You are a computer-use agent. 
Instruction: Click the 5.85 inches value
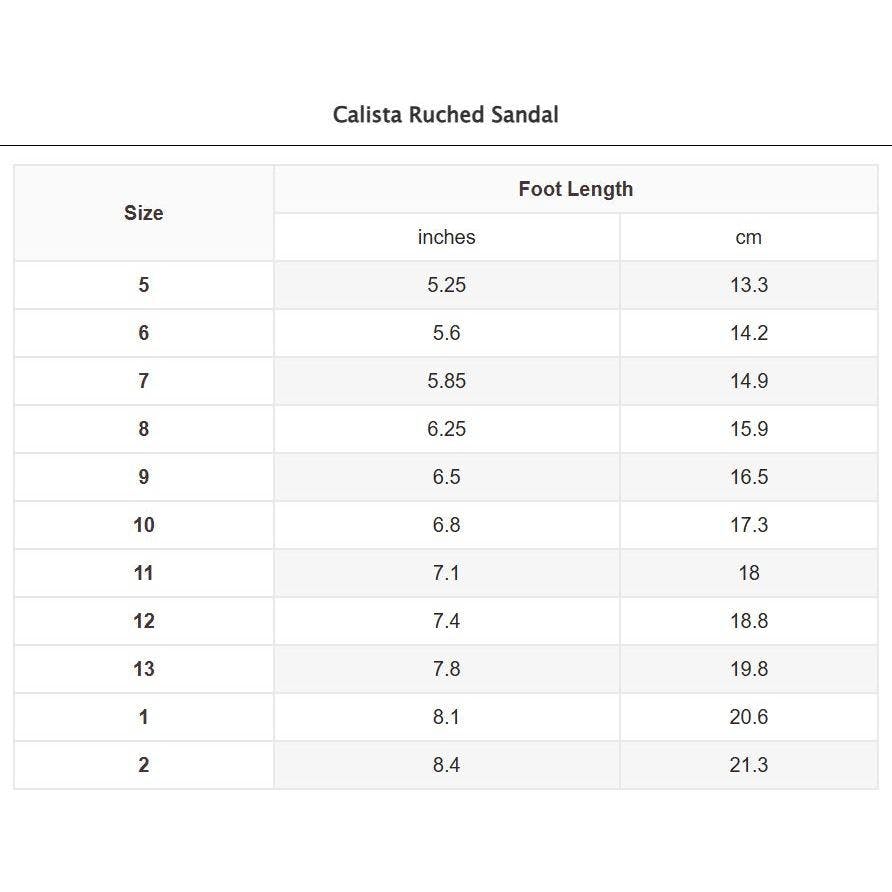point(447,381)
